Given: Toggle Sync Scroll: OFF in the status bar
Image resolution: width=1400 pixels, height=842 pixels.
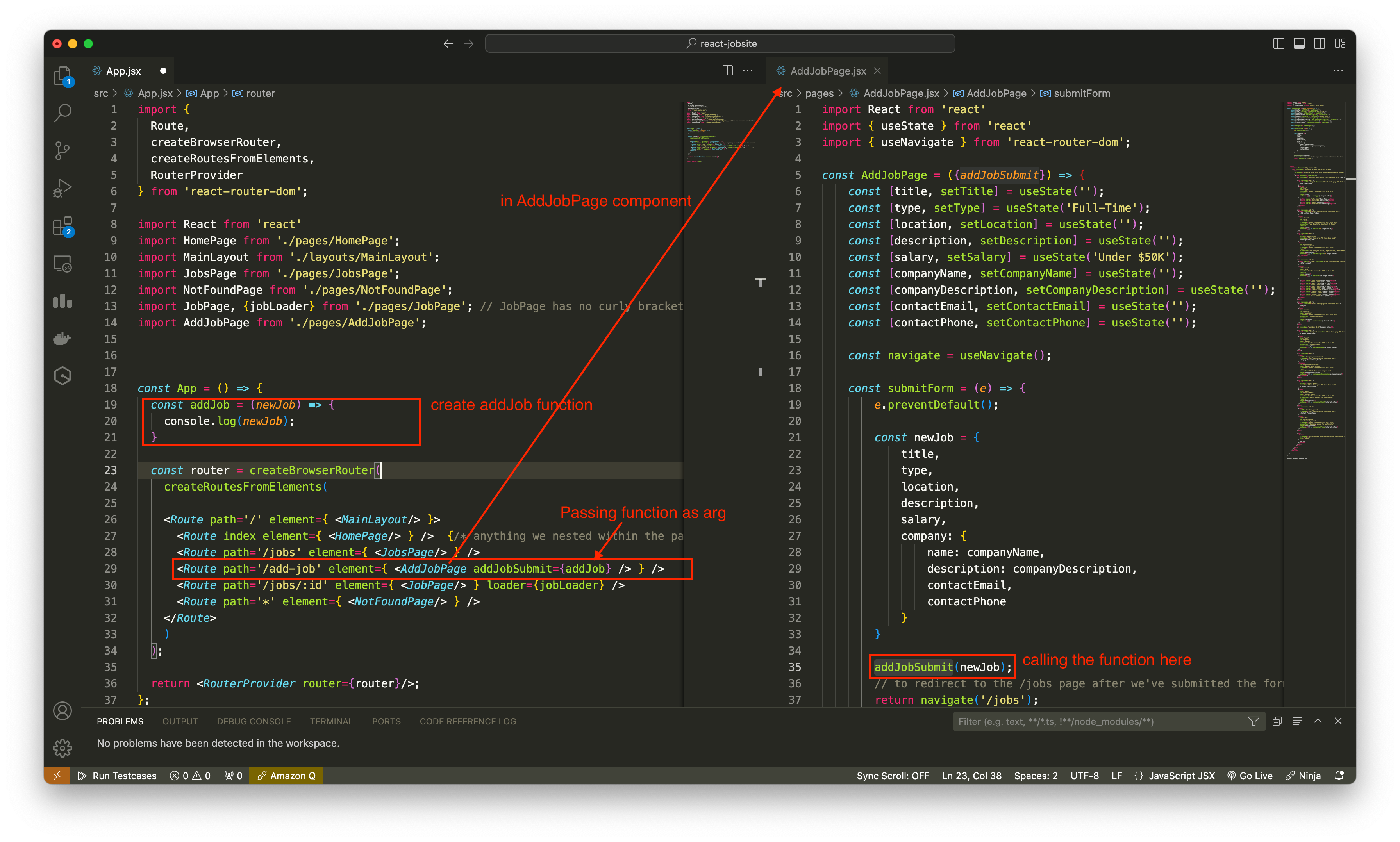Looking at the screenshot, I should tap(893, 776).
